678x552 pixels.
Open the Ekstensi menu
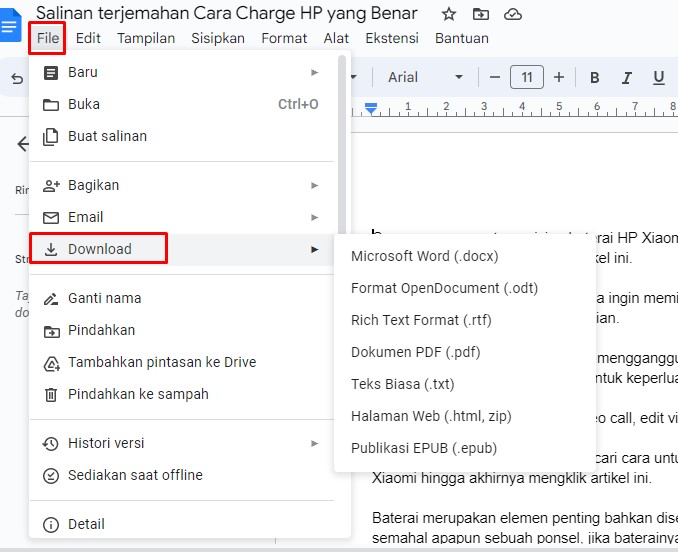coord(392,38)
